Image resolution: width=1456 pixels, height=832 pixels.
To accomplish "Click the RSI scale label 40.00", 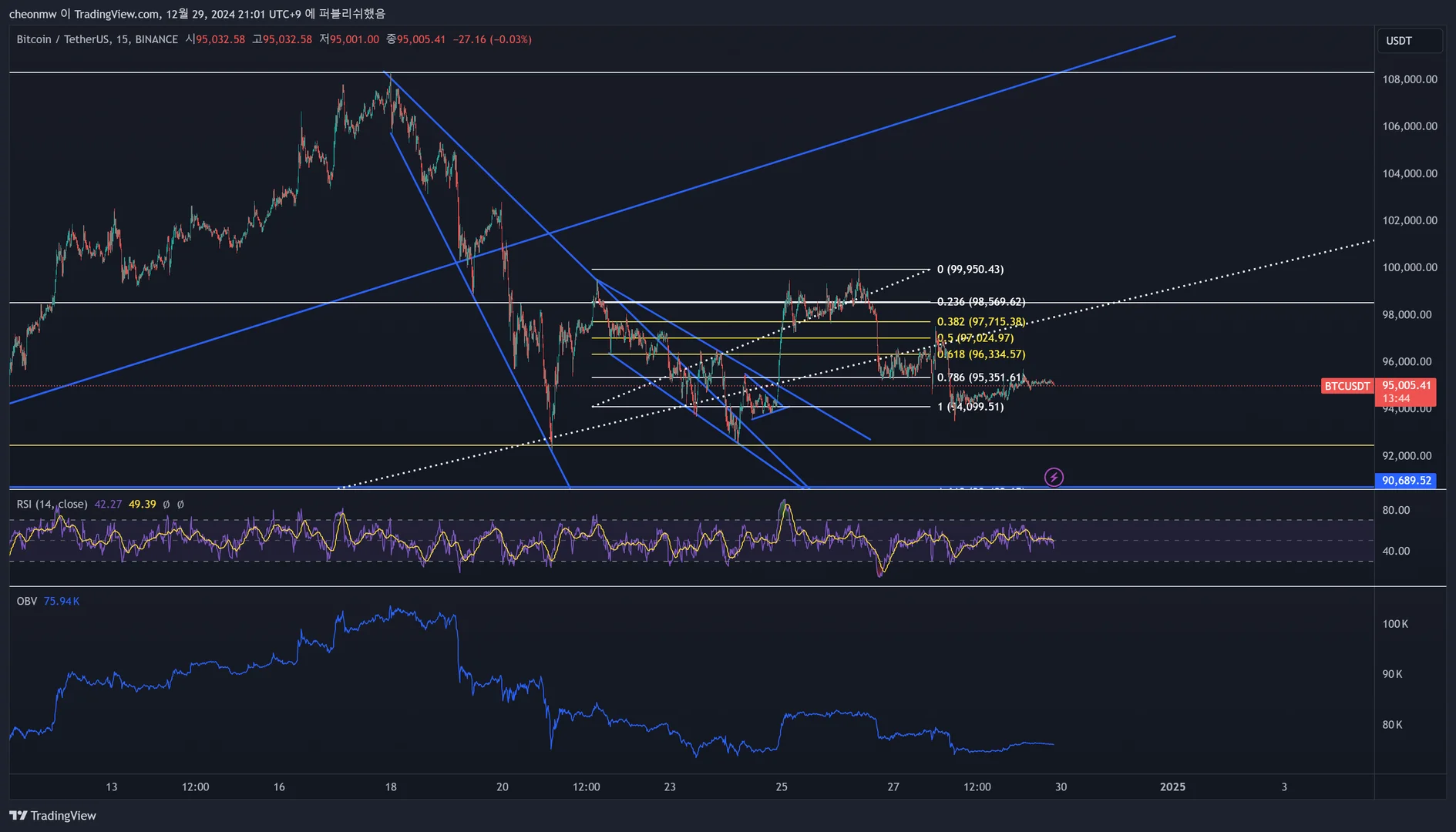I will (1396, 551).
